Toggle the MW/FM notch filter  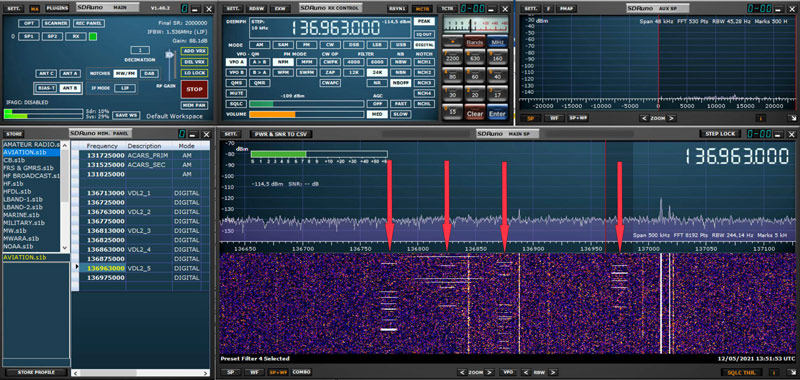[125, 73]
